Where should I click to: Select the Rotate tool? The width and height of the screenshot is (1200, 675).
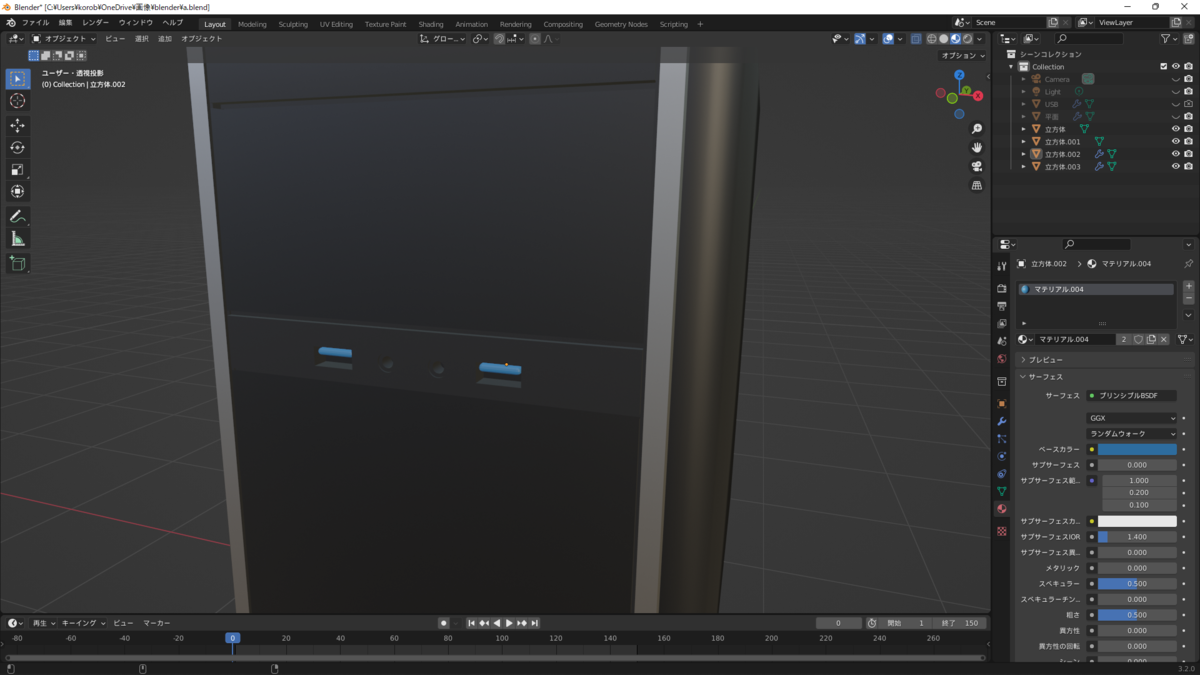point(18,148)
